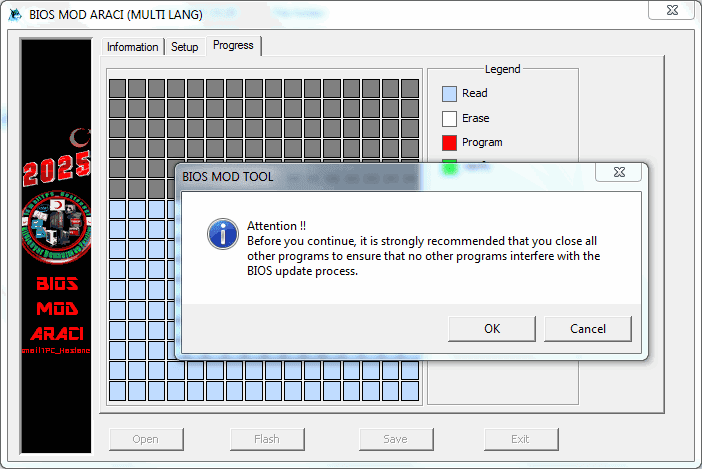The image size is (702, 469).
Task: Click the Exit button
Action: (520, 438)
